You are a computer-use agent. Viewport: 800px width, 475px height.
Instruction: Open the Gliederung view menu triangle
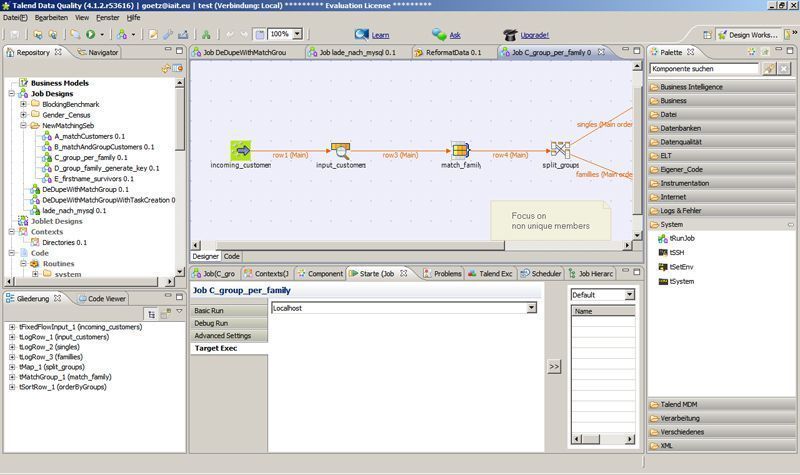(x=179, y=311)
